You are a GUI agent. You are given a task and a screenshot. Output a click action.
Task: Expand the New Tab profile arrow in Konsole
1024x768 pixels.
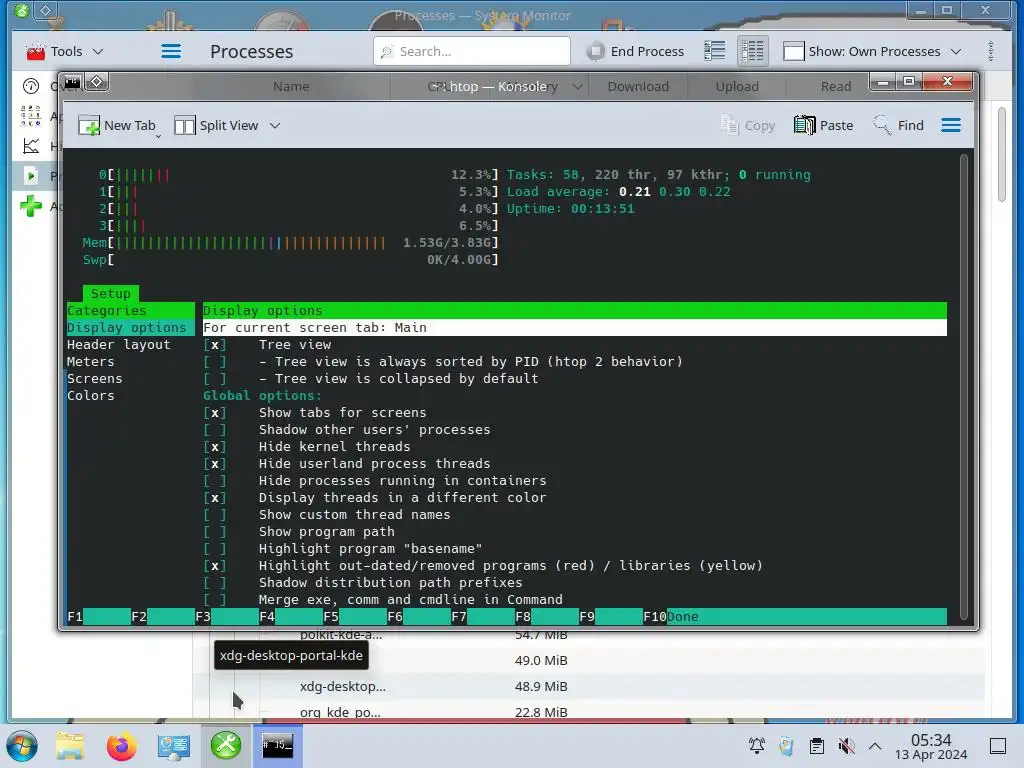(159, 135)
